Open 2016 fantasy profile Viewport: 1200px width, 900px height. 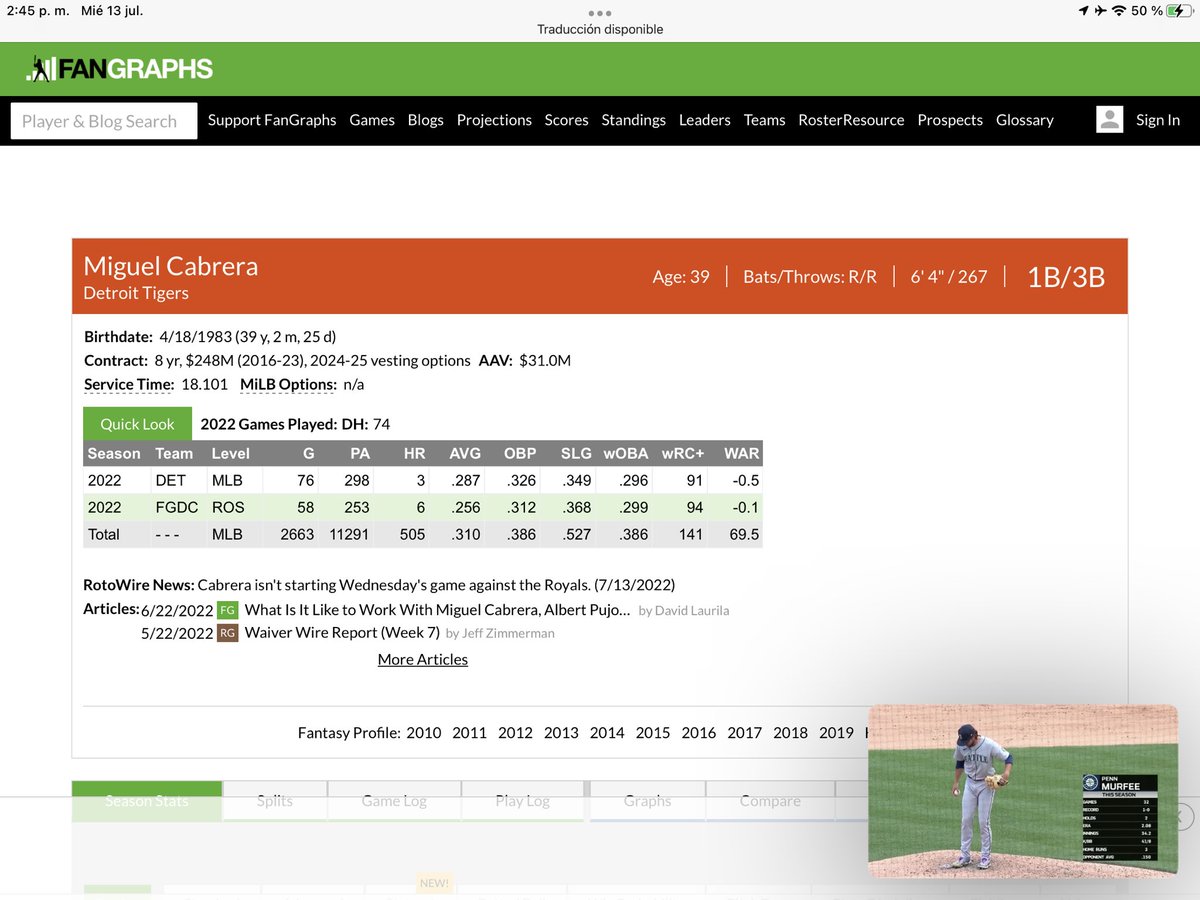pyautogui.click(x=699, y=733)
